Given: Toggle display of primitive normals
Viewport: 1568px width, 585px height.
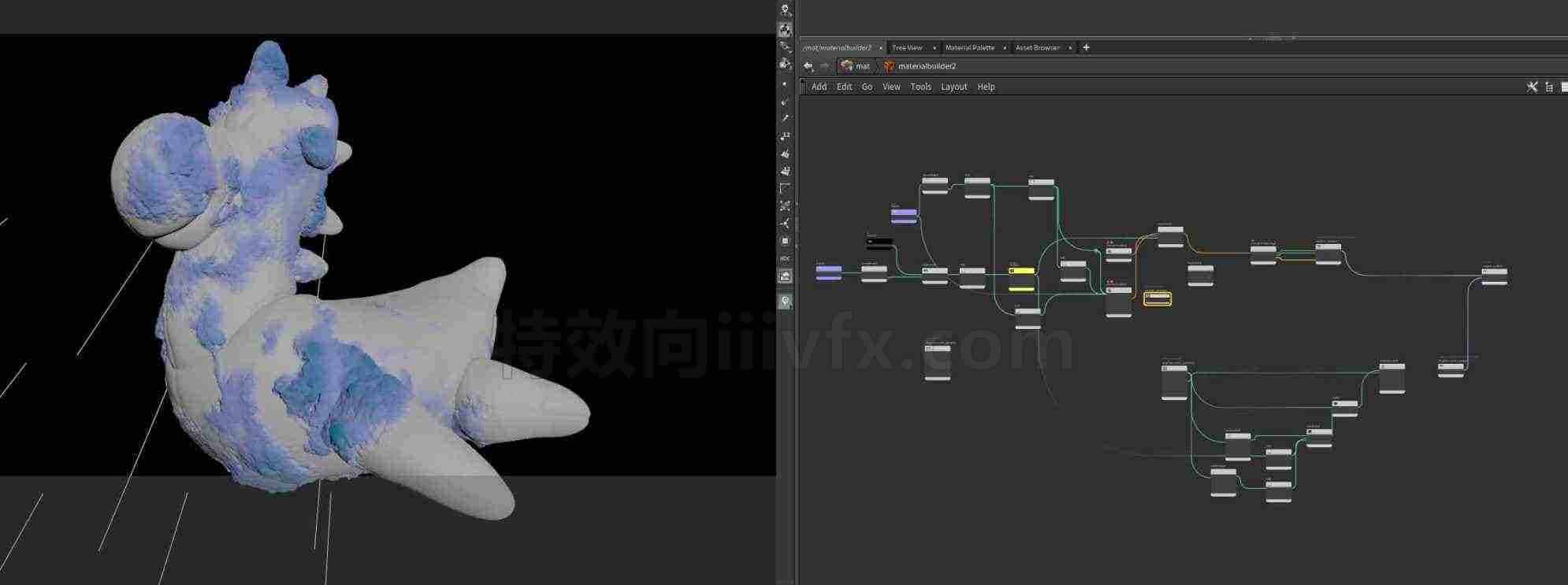Looking at the screenshot, I should pyautogui.click(x=785, y=154).
